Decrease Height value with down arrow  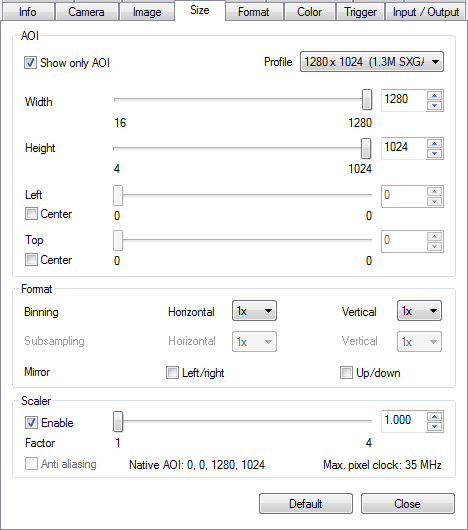coord(435,154)
